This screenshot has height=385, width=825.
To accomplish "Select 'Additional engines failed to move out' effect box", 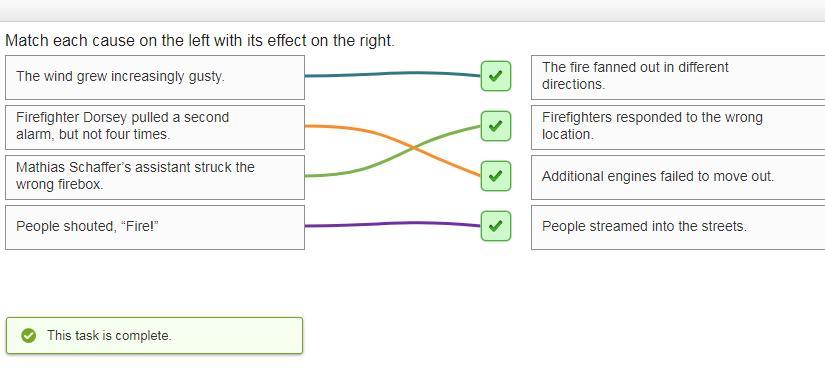I will click(678, 177).
